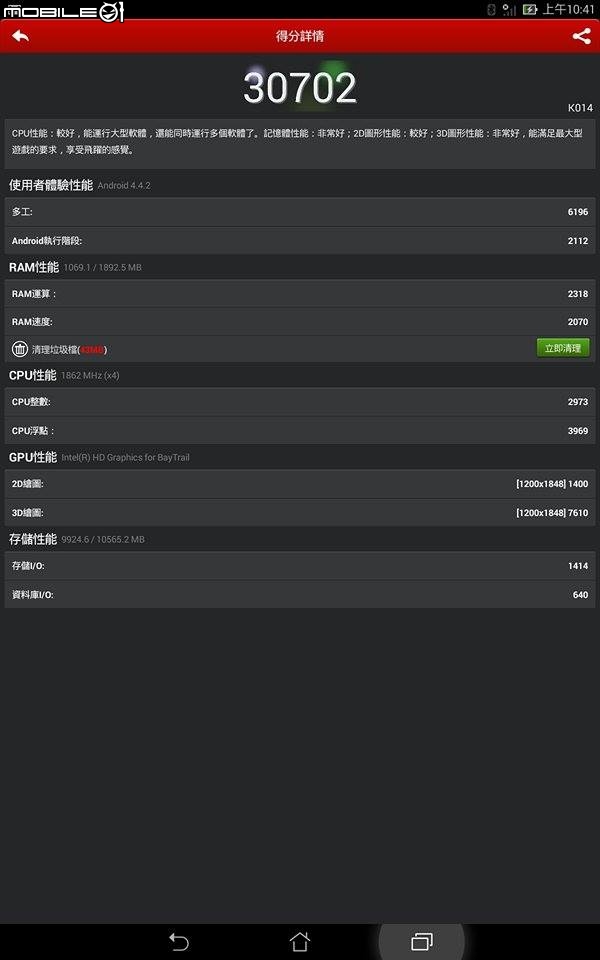
Task: Tap the Android back navigation button
Action: tap(179, 941)
